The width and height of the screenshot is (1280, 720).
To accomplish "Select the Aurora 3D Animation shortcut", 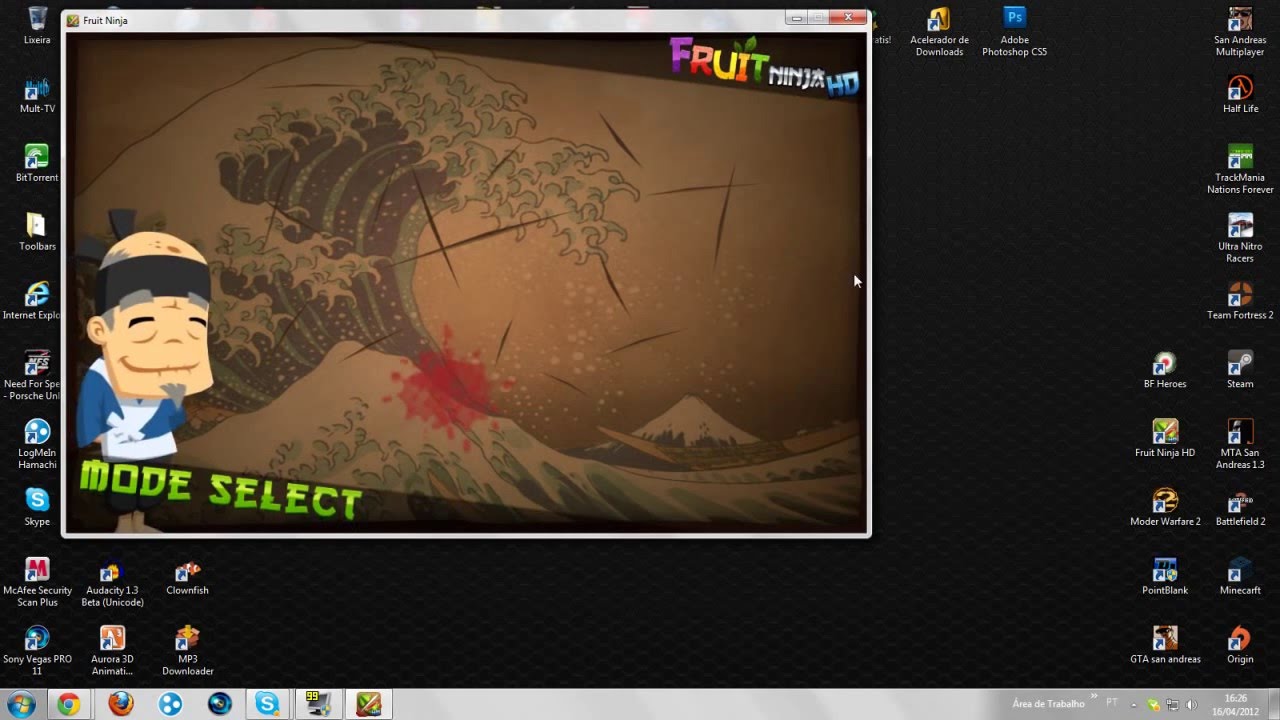I will pyautogui.click(x=112, y=651).
